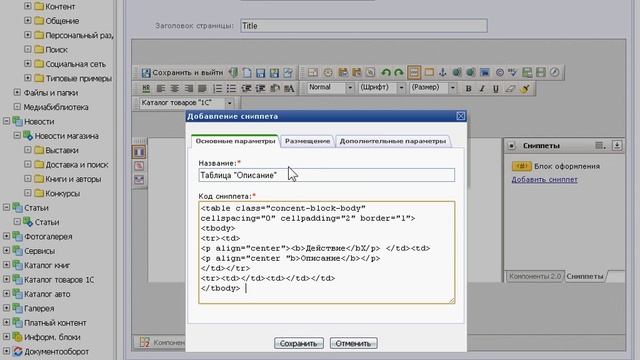Collapse the top-level Статьи tree node
The image size is (640, 360).
coord(6,207)
